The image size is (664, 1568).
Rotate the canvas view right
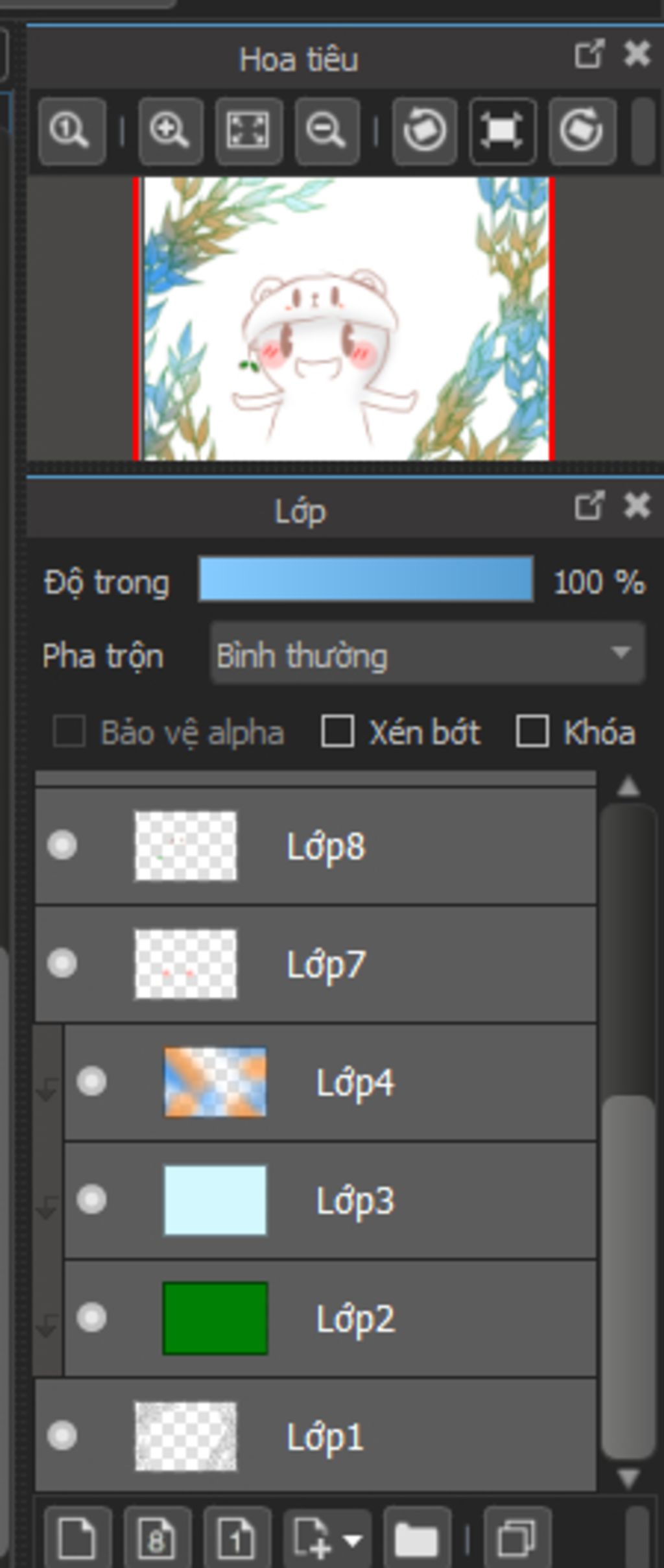pos(582,131)
